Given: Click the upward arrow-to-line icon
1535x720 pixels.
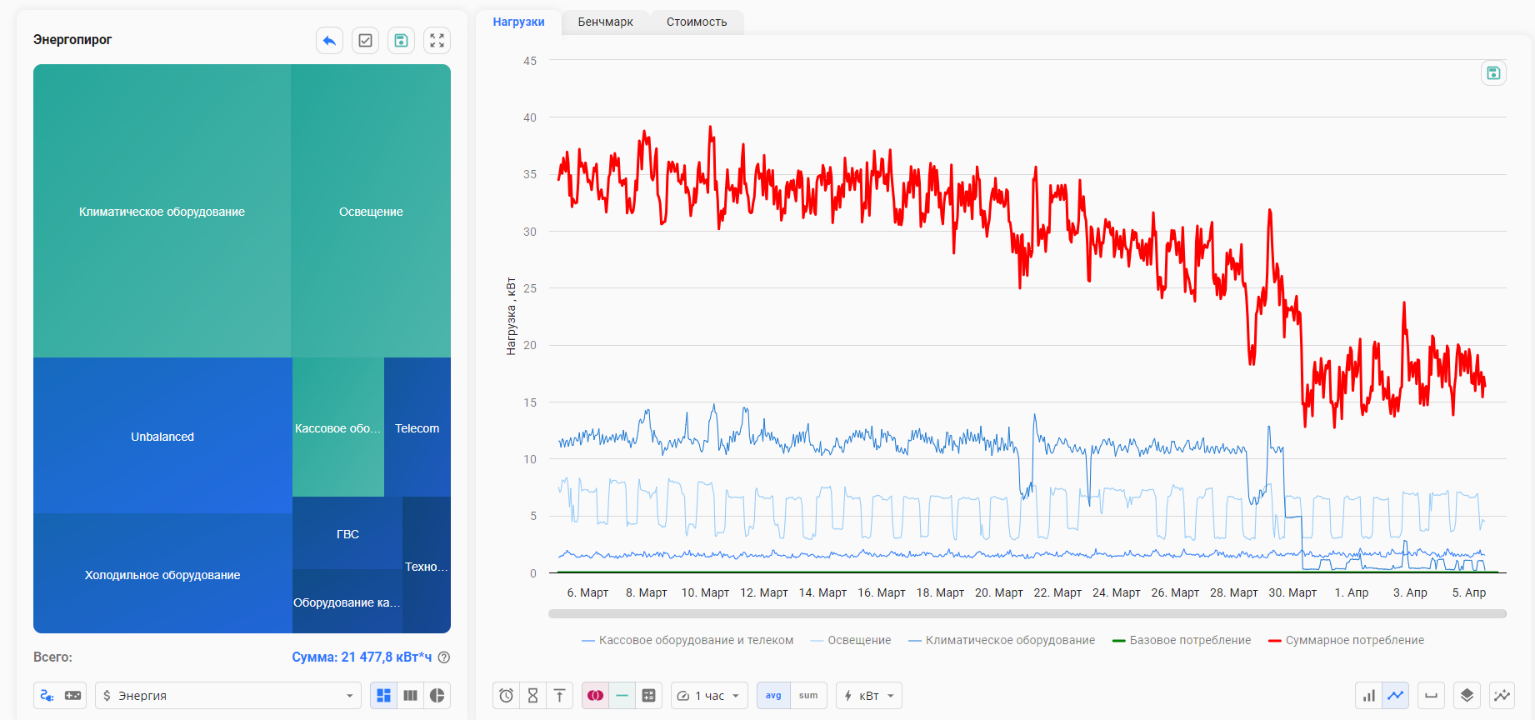Looking at the screenshot, I should [x=560, y=695].
